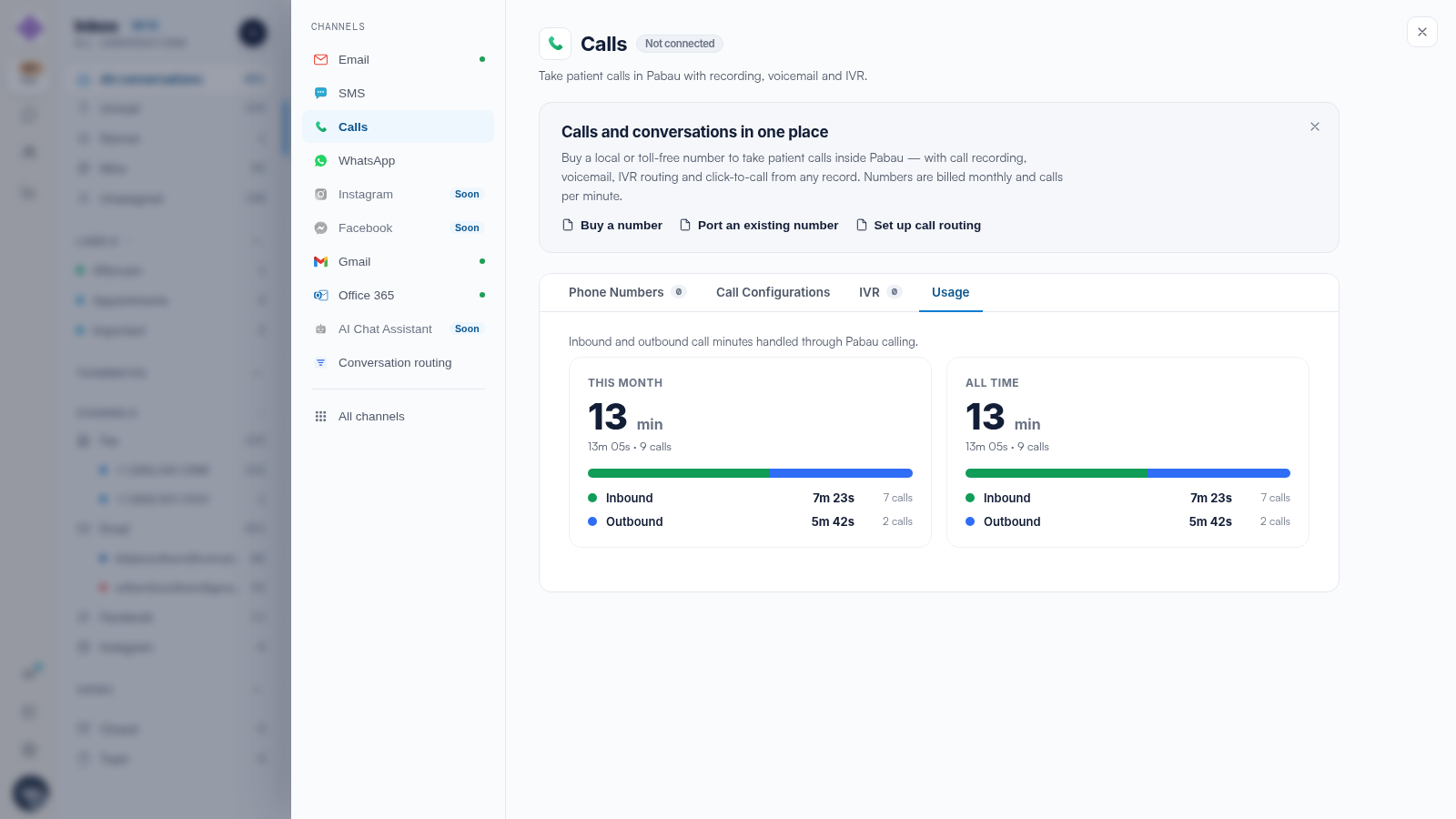Click the green connected dot for Office 365
Viewport: 1456px width, 819px height.
pyautogui.click(x=482, y=295)
